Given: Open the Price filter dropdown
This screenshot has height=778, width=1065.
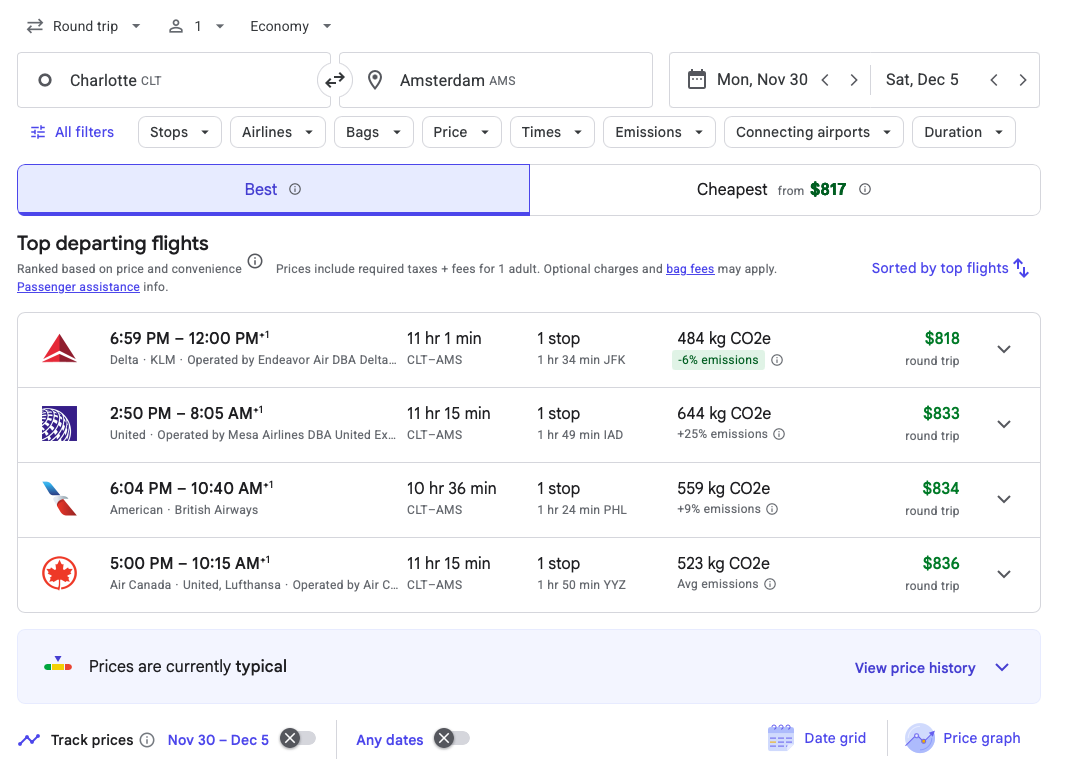Looking at the screenshot, I should (x=462, y=132).
